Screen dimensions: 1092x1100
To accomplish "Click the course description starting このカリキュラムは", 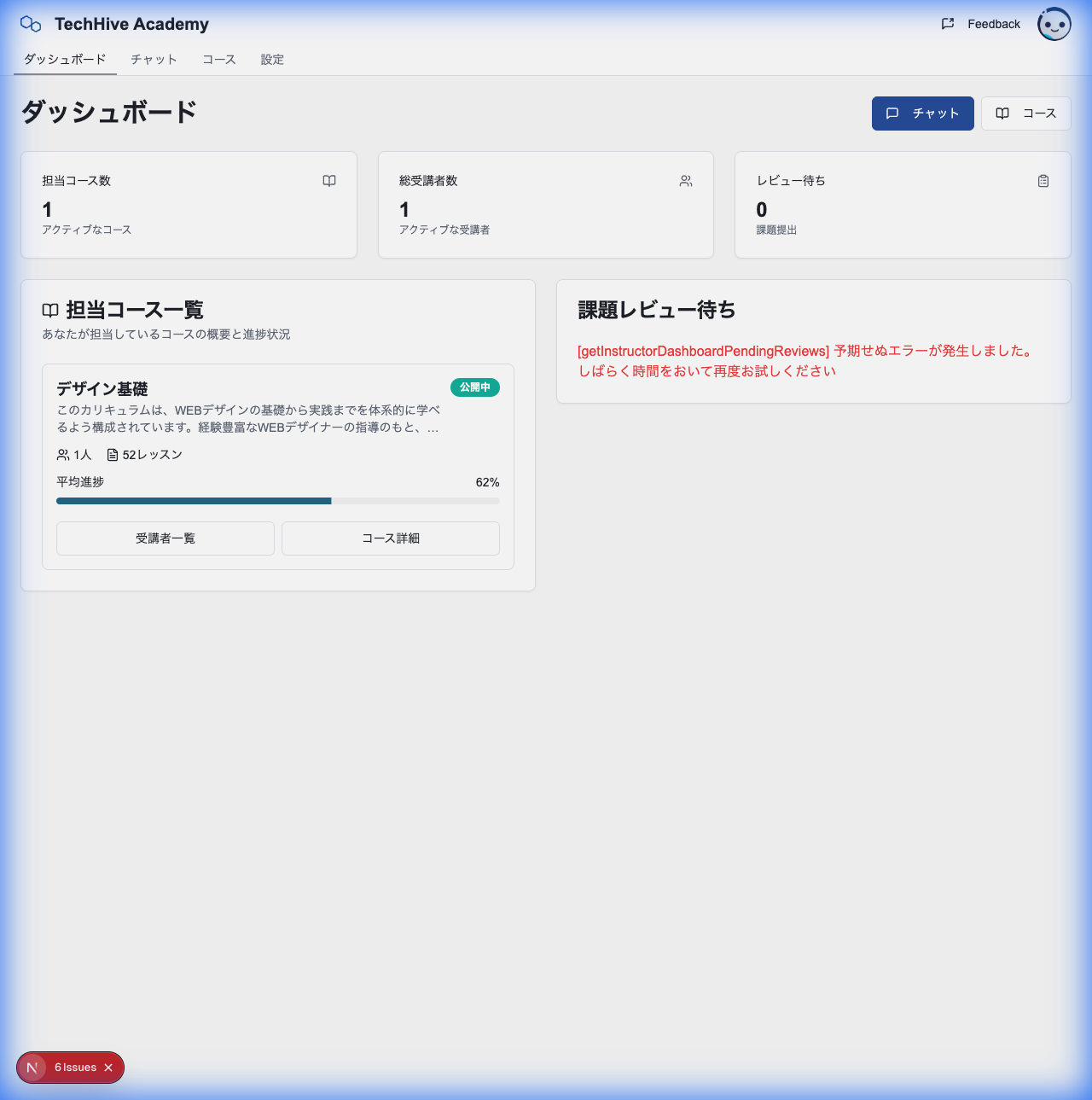I will pos(248,419).
